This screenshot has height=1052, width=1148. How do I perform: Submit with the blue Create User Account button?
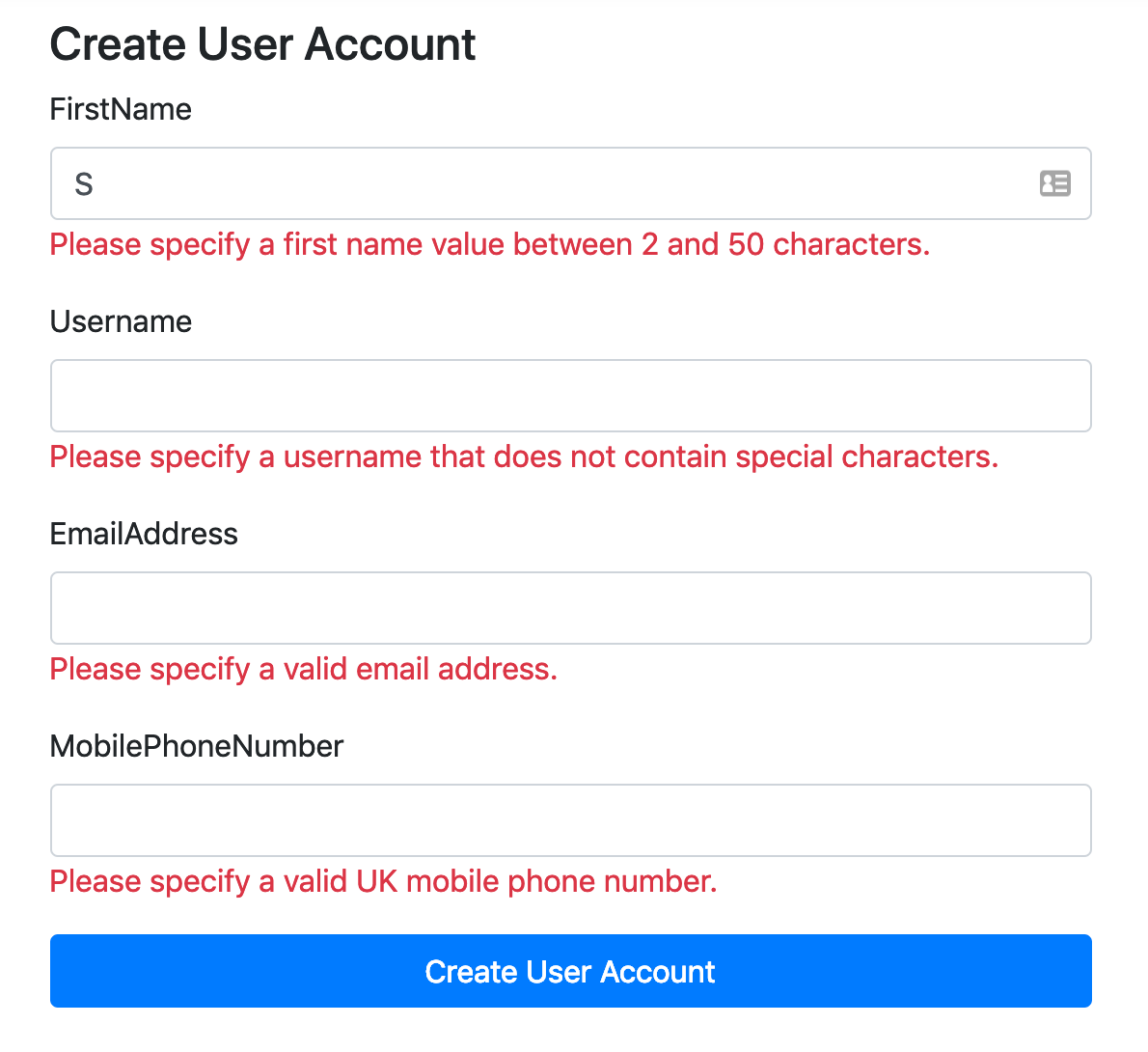[570, 971]
